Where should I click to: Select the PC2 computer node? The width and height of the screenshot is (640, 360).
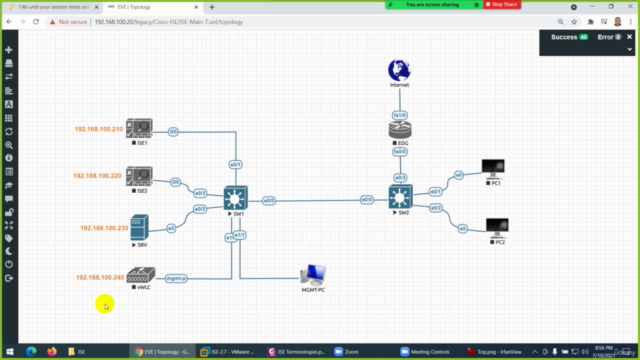497,228
